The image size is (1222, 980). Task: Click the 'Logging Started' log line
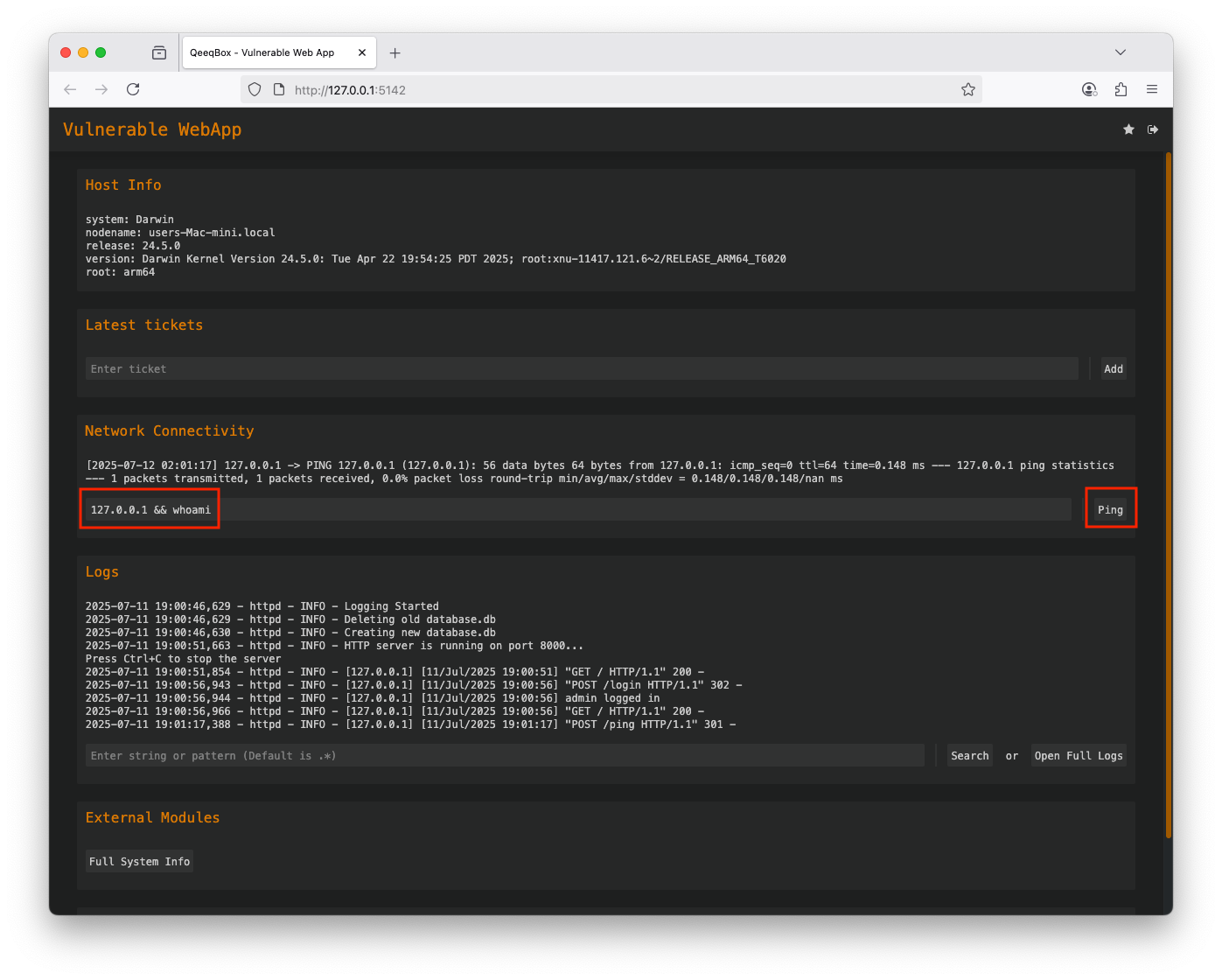click(262, 606)
